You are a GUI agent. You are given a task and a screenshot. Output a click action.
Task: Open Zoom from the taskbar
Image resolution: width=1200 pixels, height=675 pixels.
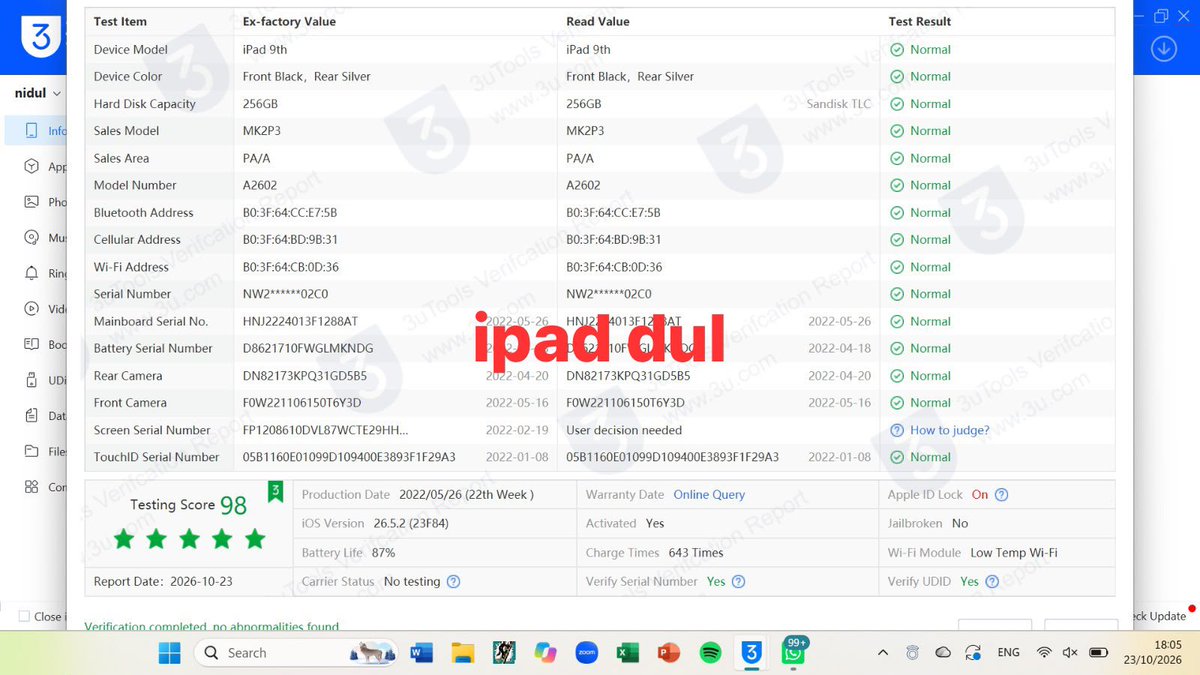(x=587, y=653)
